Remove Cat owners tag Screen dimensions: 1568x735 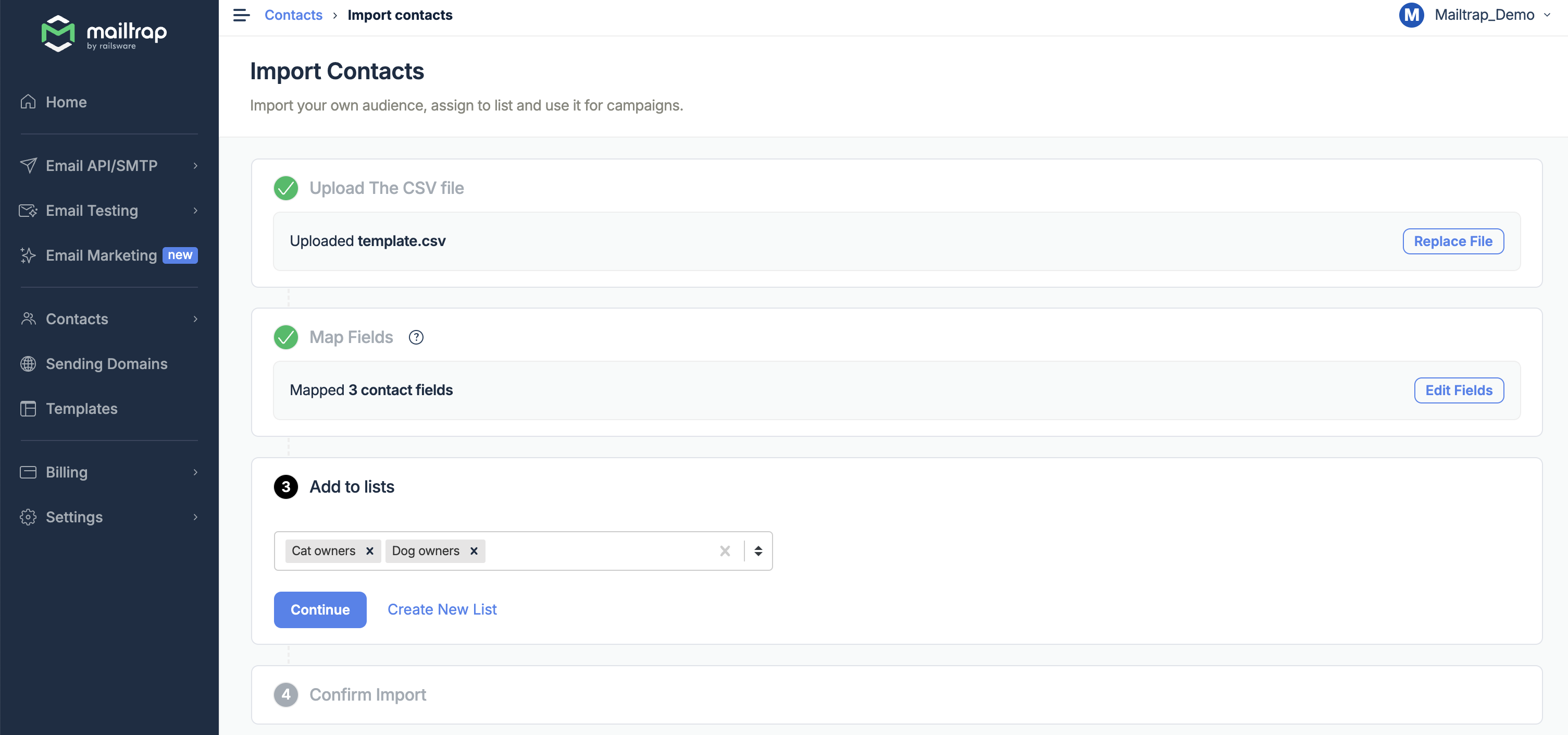tap(370, 550)
